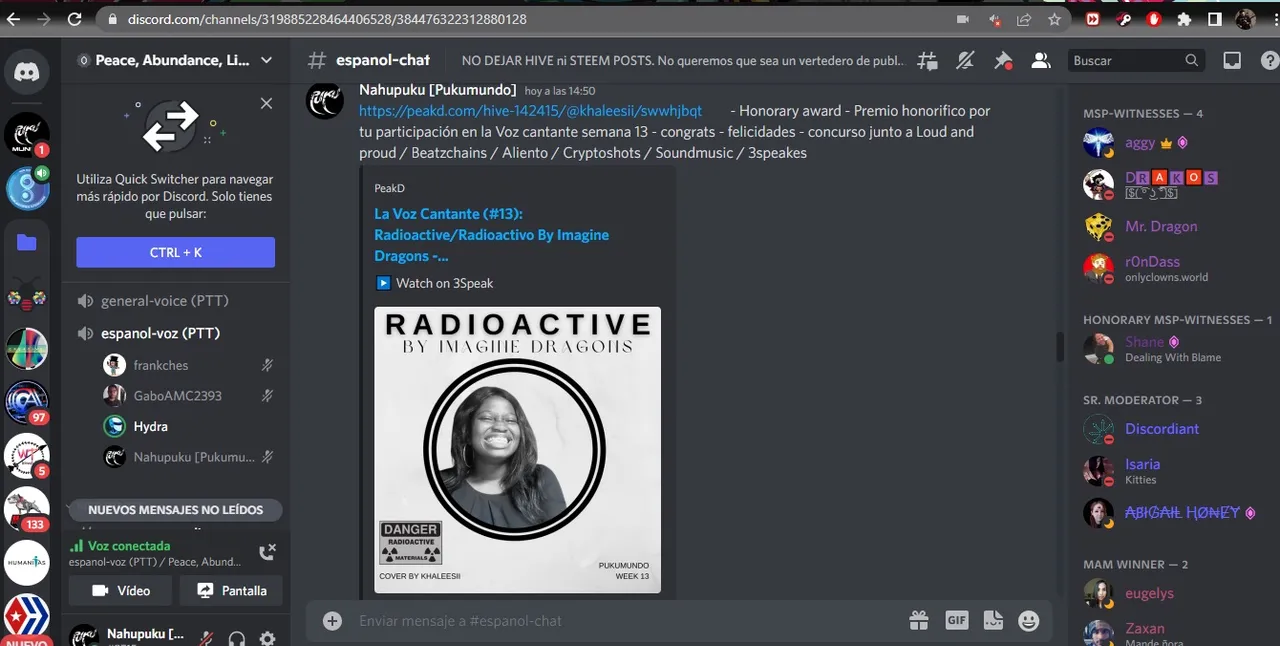Viewport: 1280px width, 646px height.
Task: Open the Nitro gift icon
Action: tap(919, 621)
